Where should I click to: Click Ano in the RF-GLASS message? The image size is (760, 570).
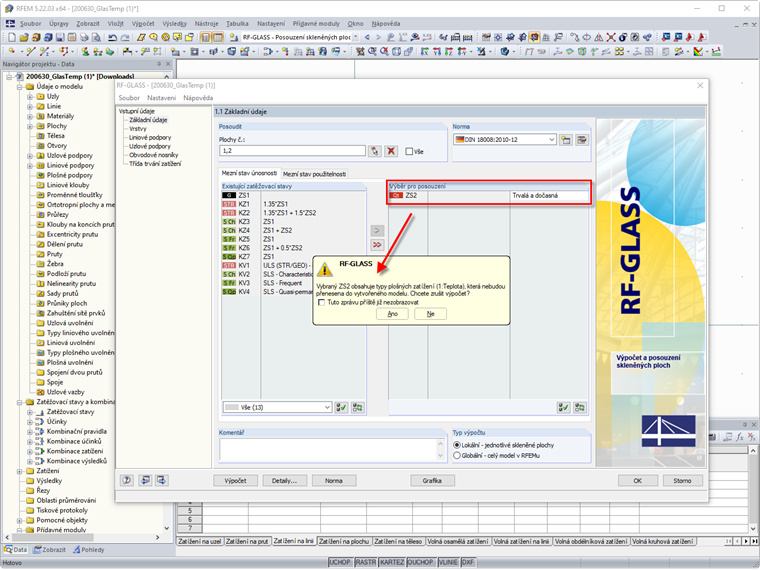point(393,314)
